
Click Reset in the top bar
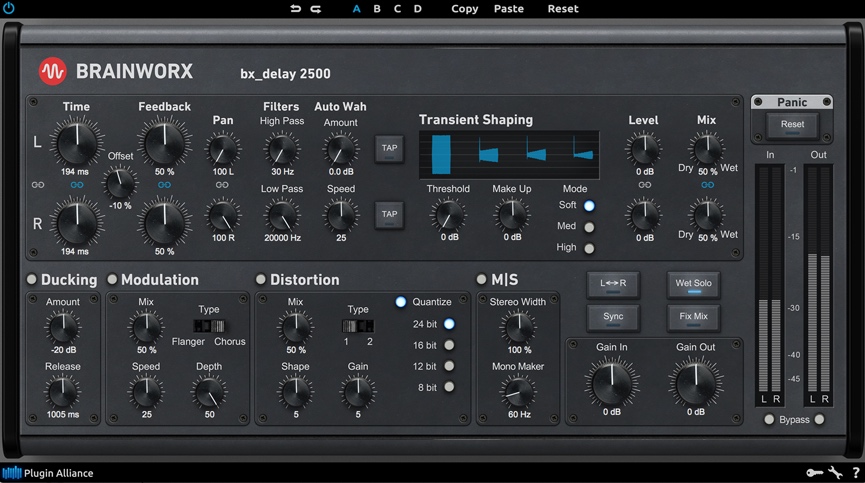click(563, 9)
